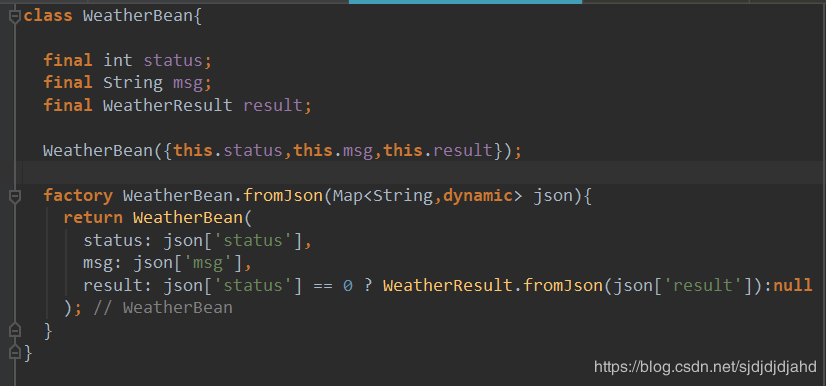Click 'Map<String,' in the factory signature

pyautogui.click(x=387, y=195)
